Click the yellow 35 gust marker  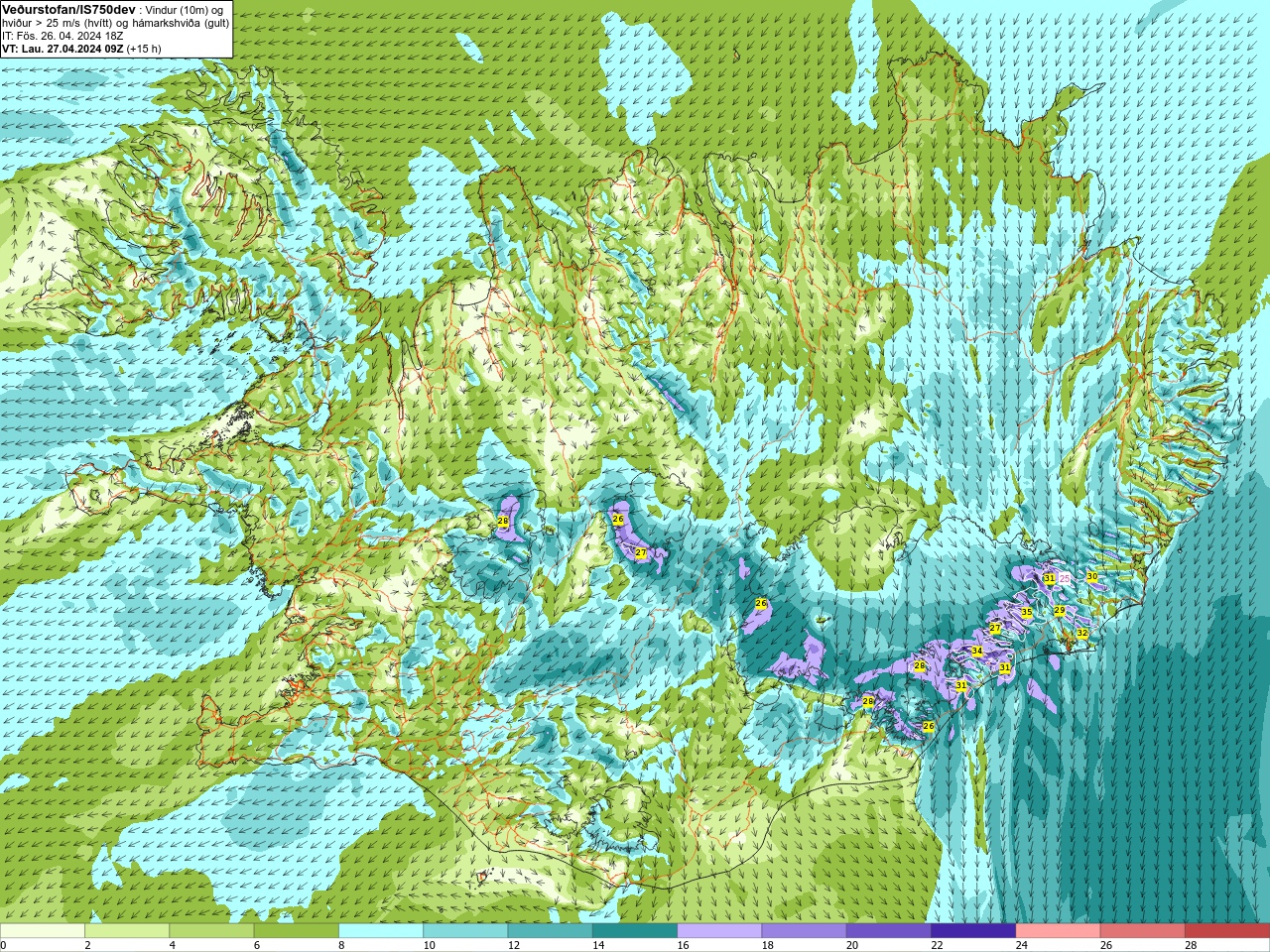click(1027, 613)
